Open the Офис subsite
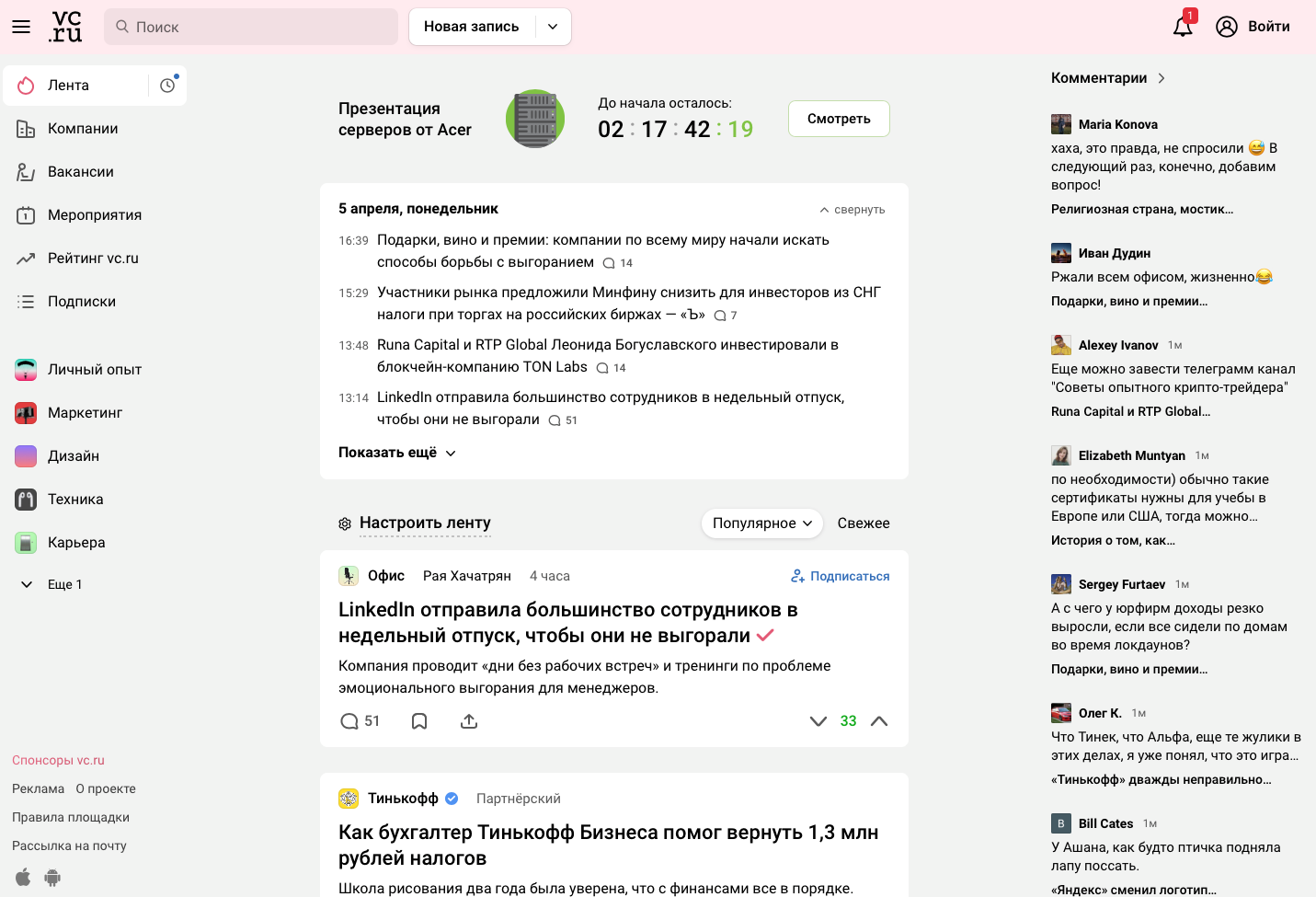The width and height of the screenshot is (1316, 897). click(372, 576)
